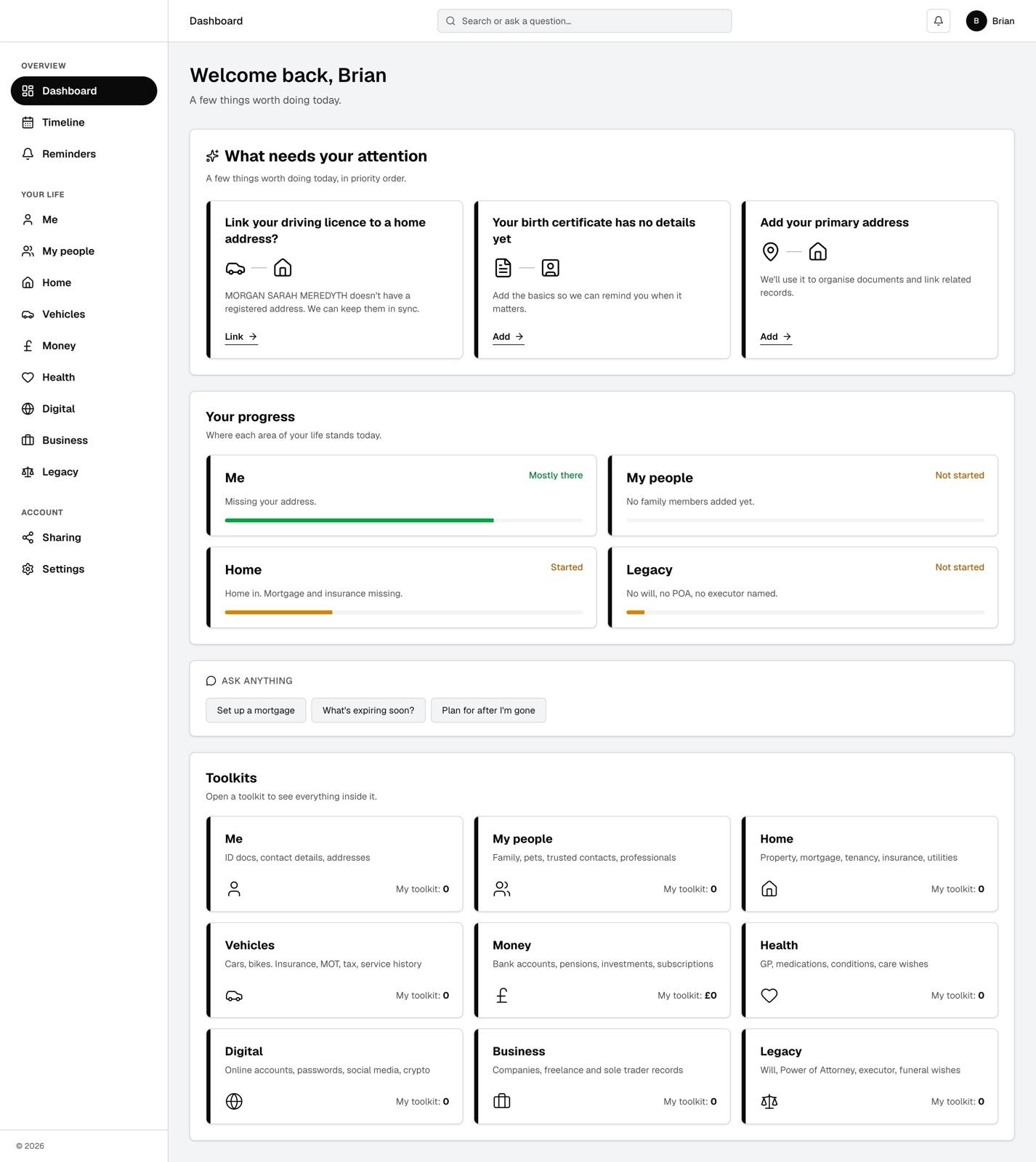This screenshot has height=1162, width=1036.
Task: Click the globe icon in Digital toolkit card
Action: pyautogui.click(x=234, y=1102)
